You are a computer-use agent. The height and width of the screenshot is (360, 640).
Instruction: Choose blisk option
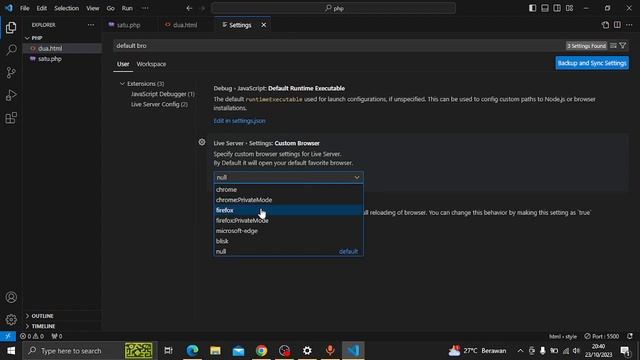tap(288, 241)
